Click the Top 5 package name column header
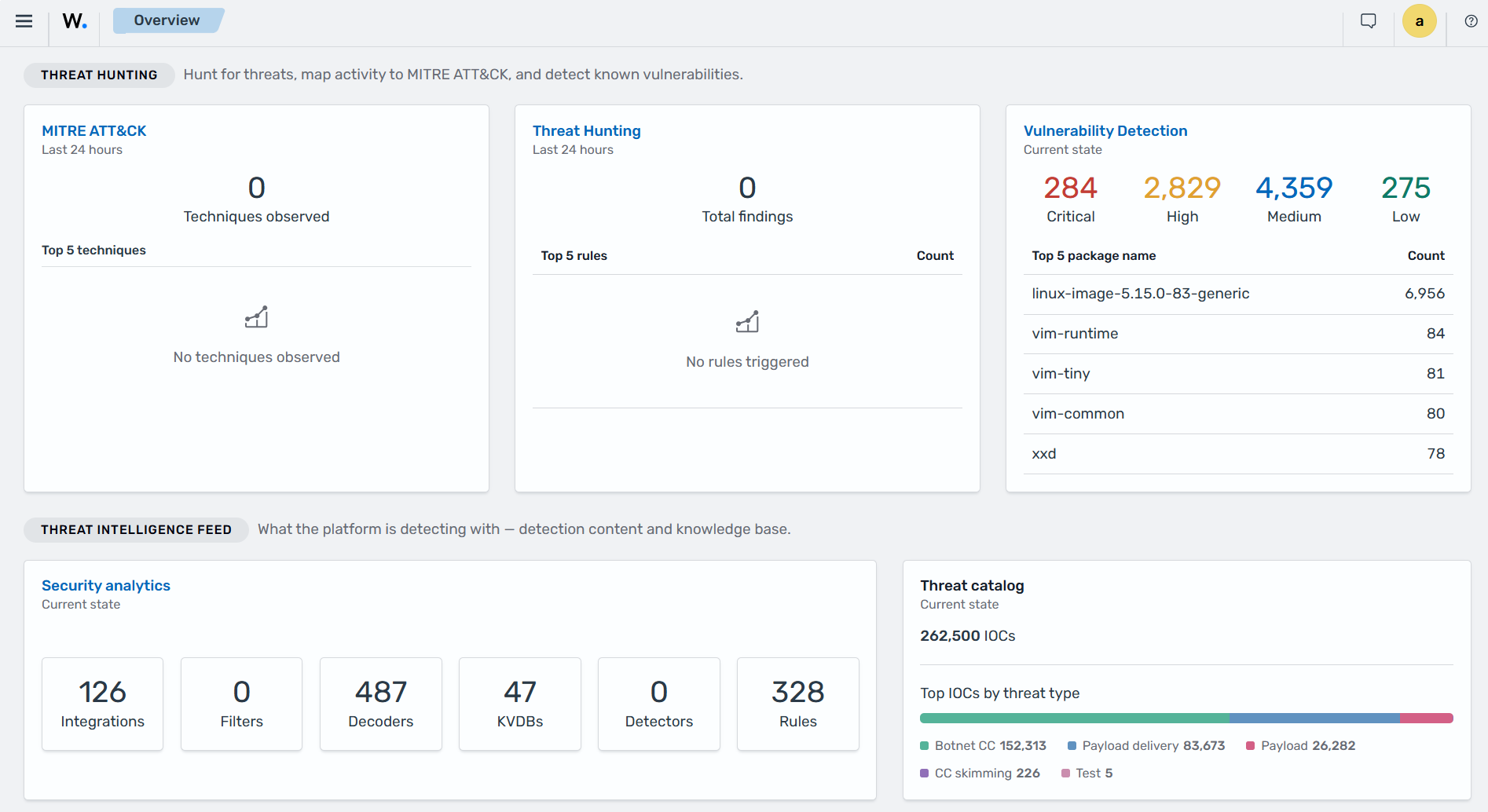 tap(1094, 256)
